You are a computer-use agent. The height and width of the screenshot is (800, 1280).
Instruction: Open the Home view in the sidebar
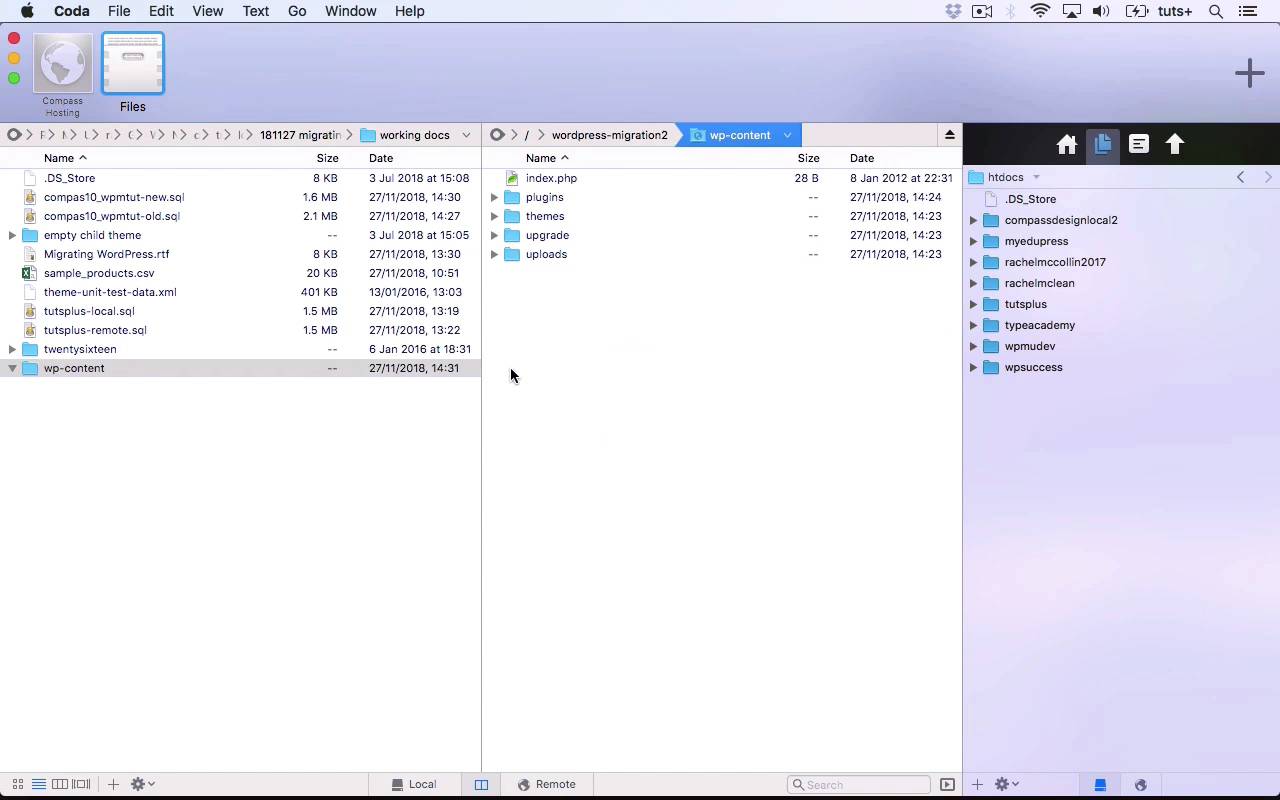pos(1066,145)
